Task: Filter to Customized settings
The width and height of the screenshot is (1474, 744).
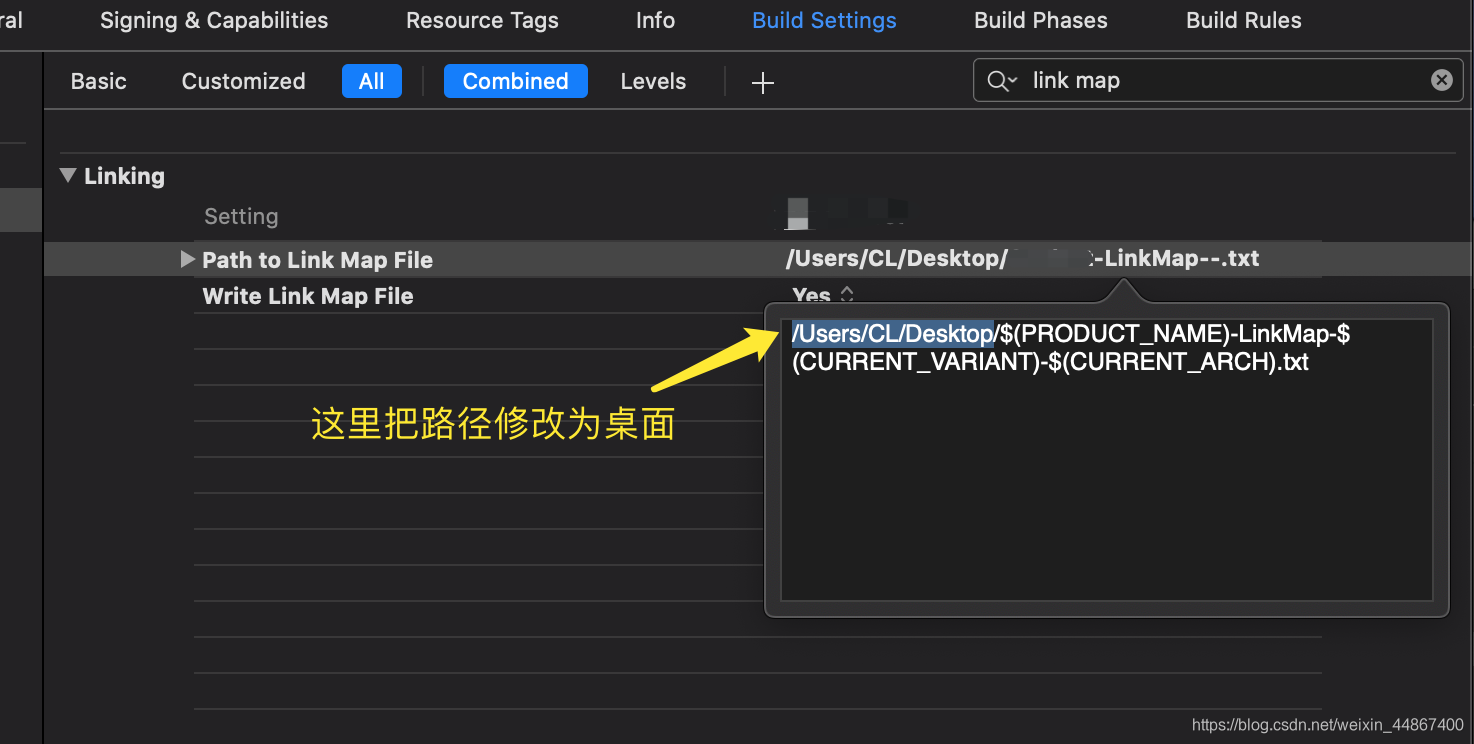Action: (x=243, y=81)
